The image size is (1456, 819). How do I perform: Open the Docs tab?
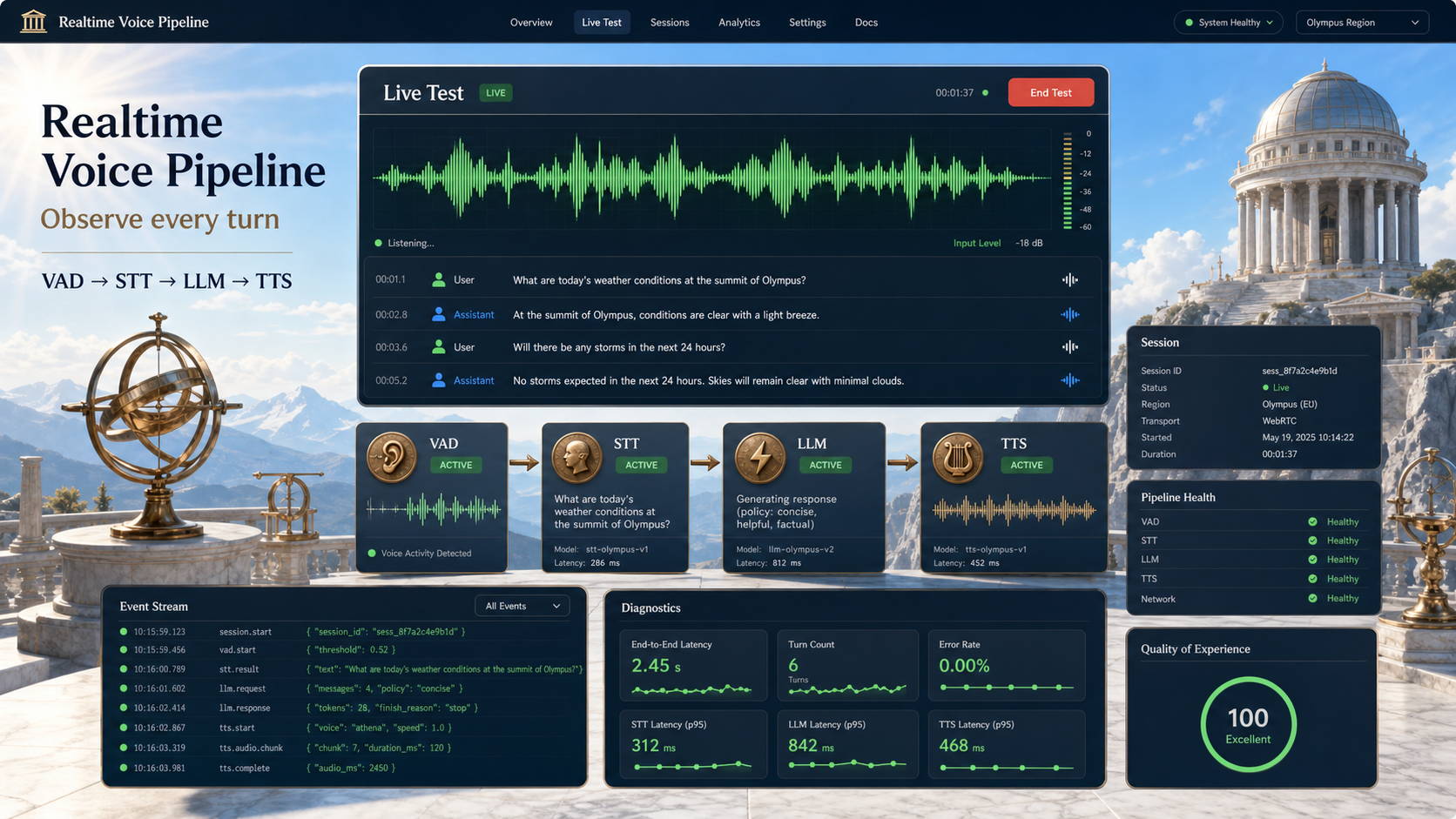(866, 23)
